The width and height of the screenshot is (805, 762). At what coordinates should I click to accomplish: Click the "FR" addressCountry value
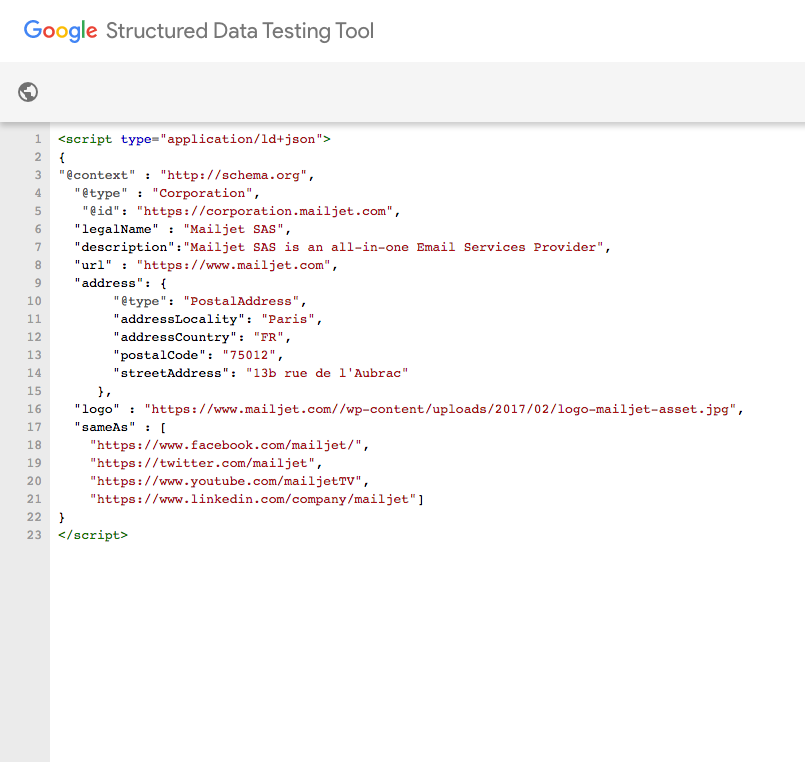(269, 337)
